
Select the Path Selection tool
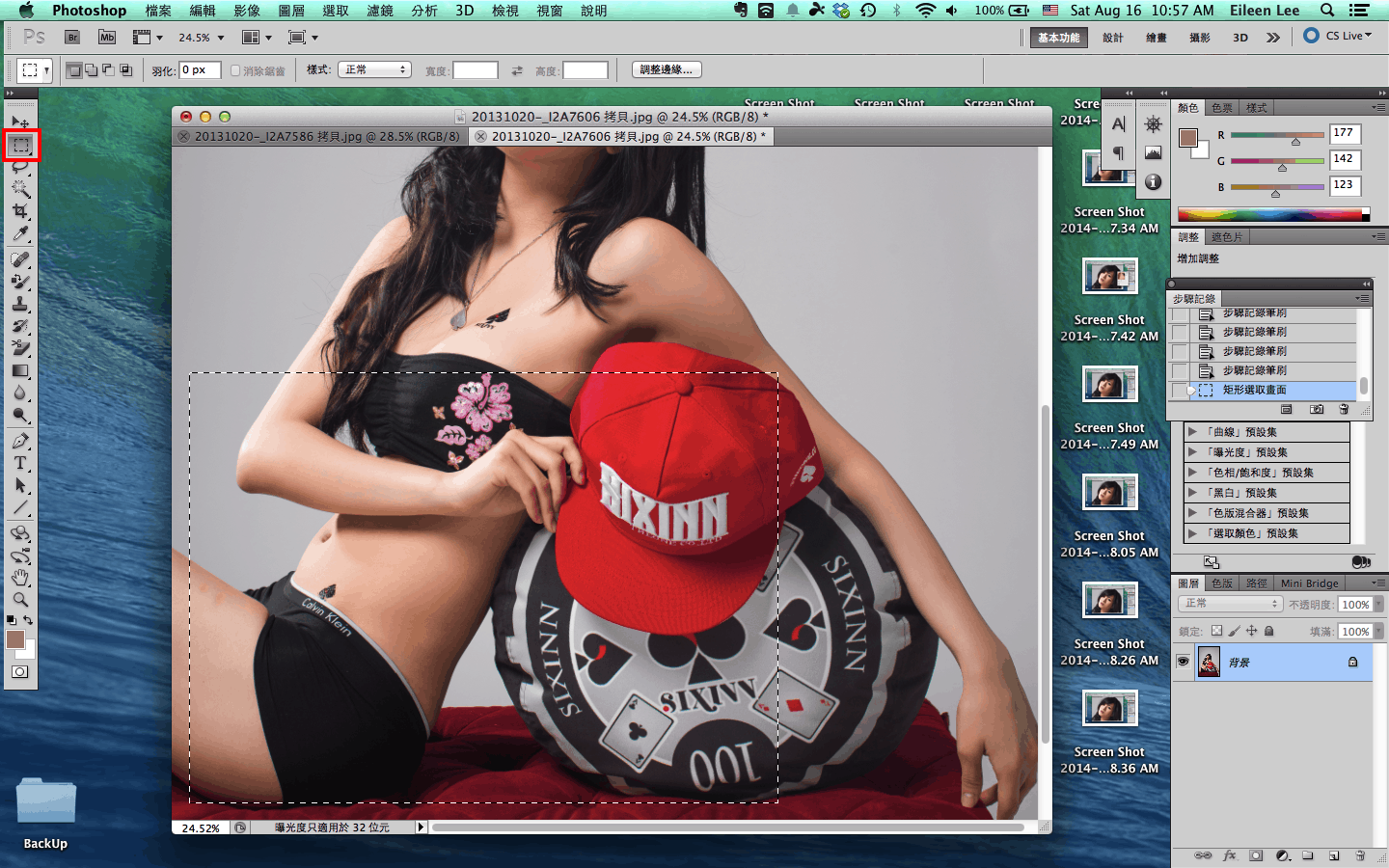[20, 485]
